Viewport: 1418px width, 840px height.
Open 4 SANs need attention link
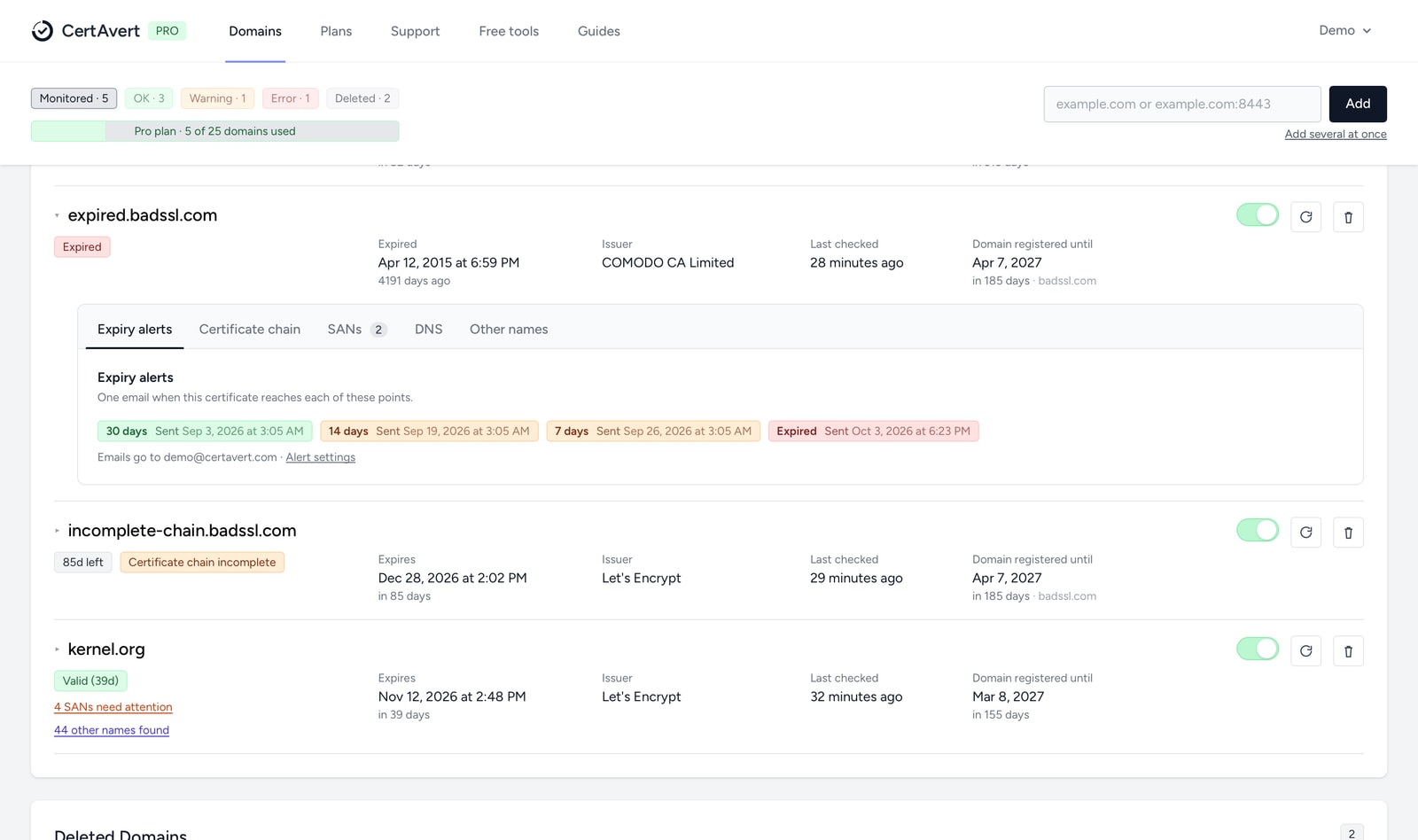tap(113, 707)
